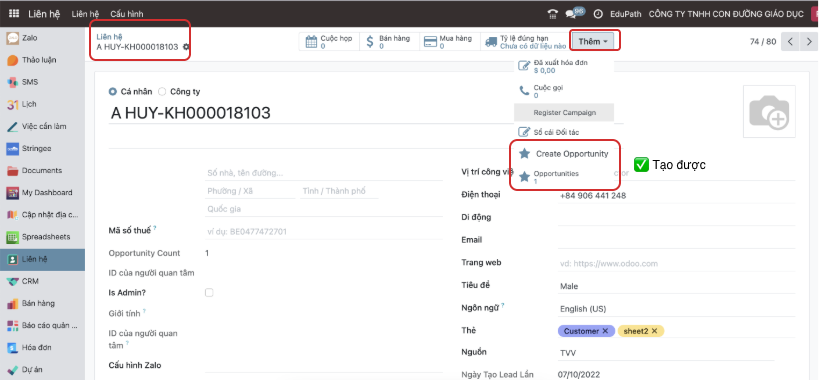Choose Create Opportunity from Thêm menu
The height and width of the screenshot is (380, 819).
pyautogui.click(x=564, y=154)
